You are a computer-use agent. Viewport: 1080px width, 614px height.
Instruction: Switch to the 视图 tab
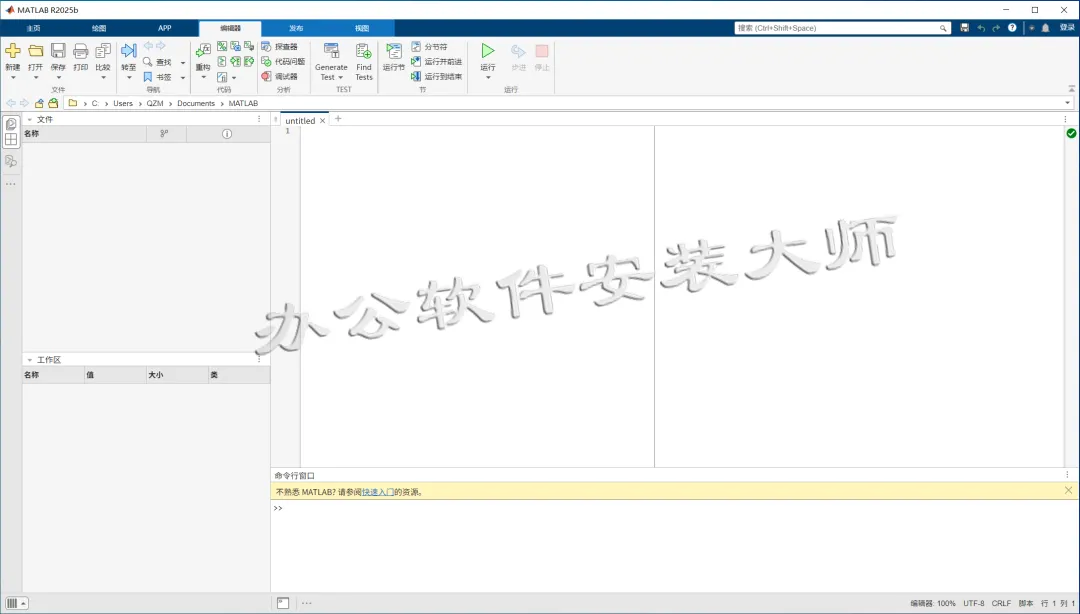362,28
